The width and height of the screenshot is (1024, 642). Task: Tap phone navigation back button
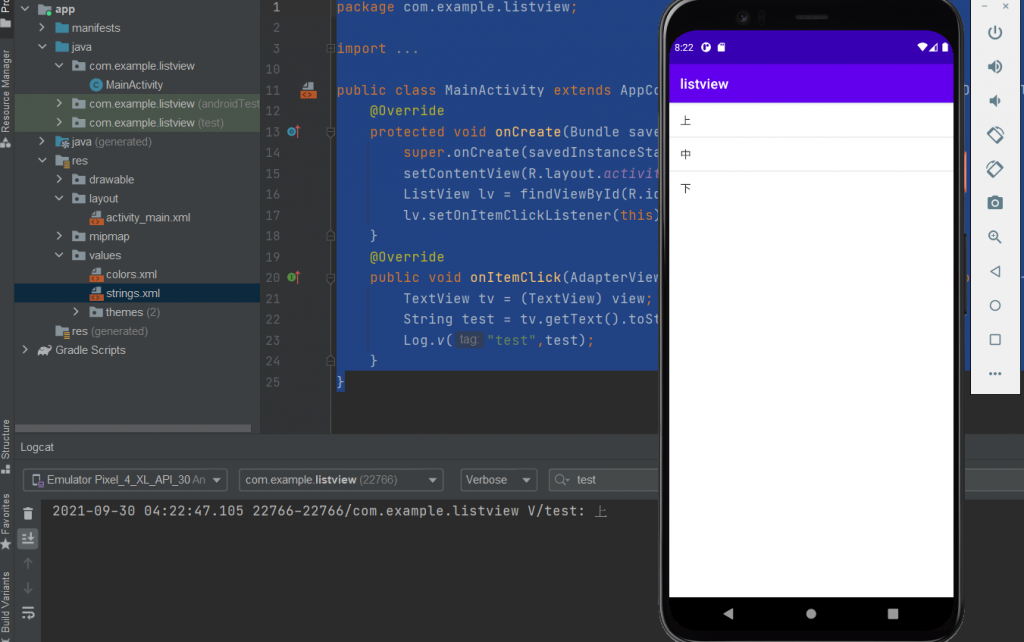pyautogui.click(x=728, y=613)
